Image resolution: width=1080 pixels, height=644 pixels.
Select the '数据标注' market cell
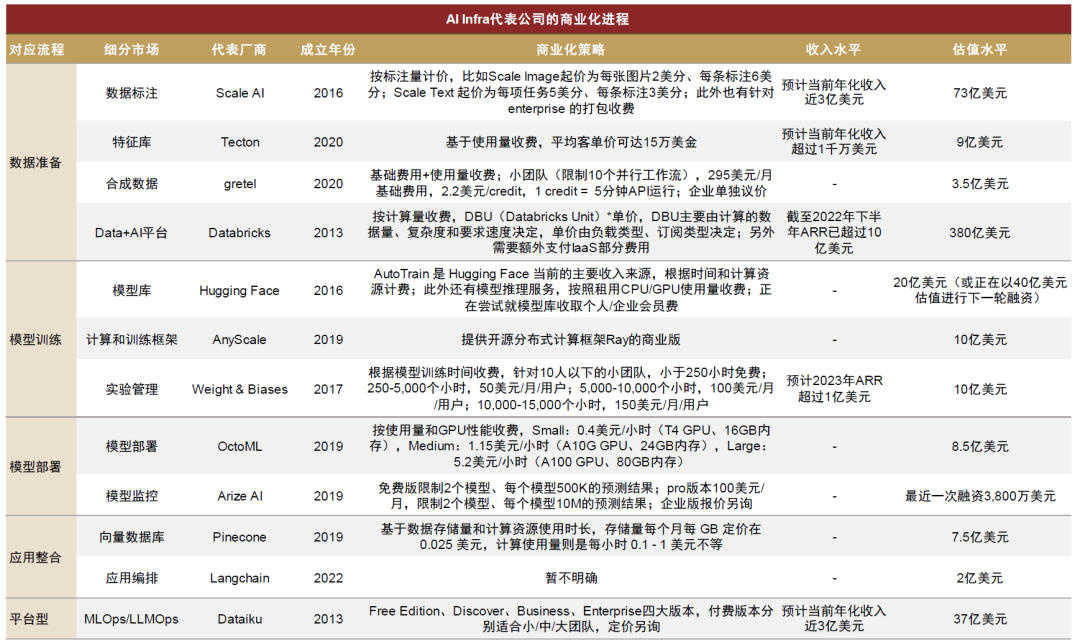[132, 93]
